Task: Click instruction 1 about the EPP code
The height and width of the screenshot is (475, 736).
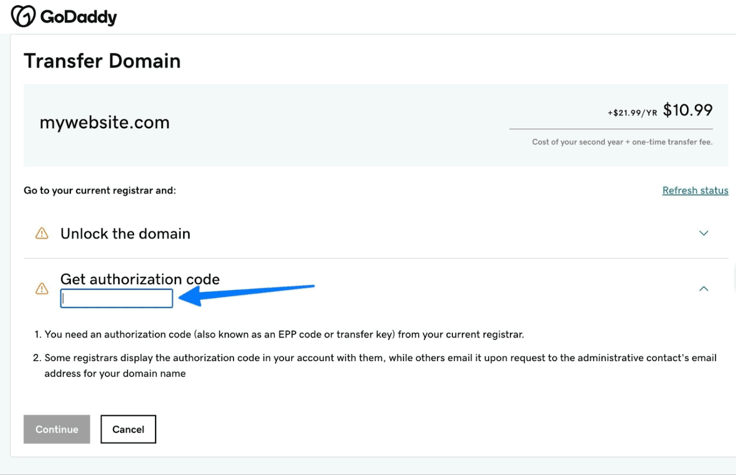Action: [x=279, y=335]
